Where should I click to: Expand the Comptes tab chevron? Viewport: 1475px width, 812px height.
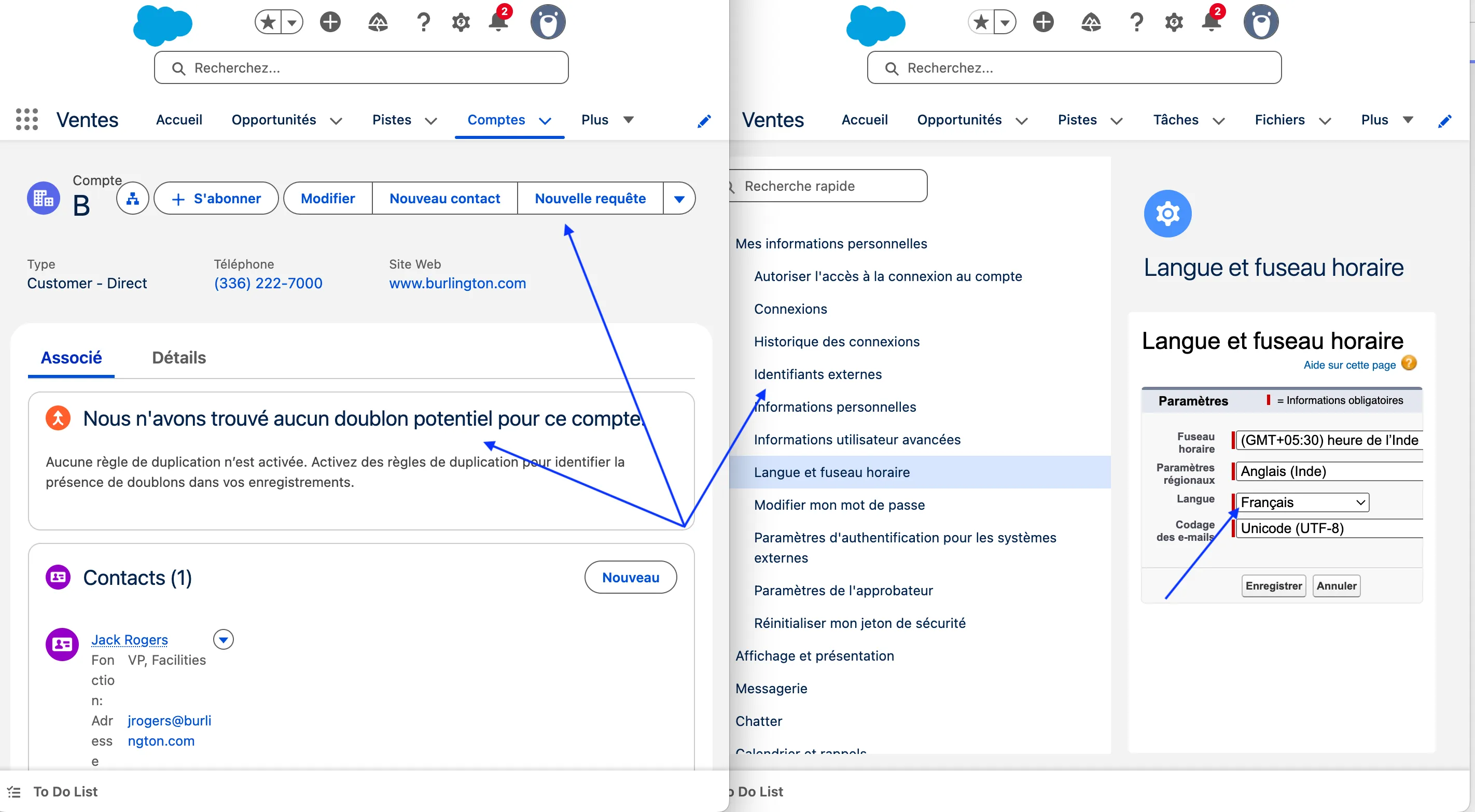(x=545, y=121)
